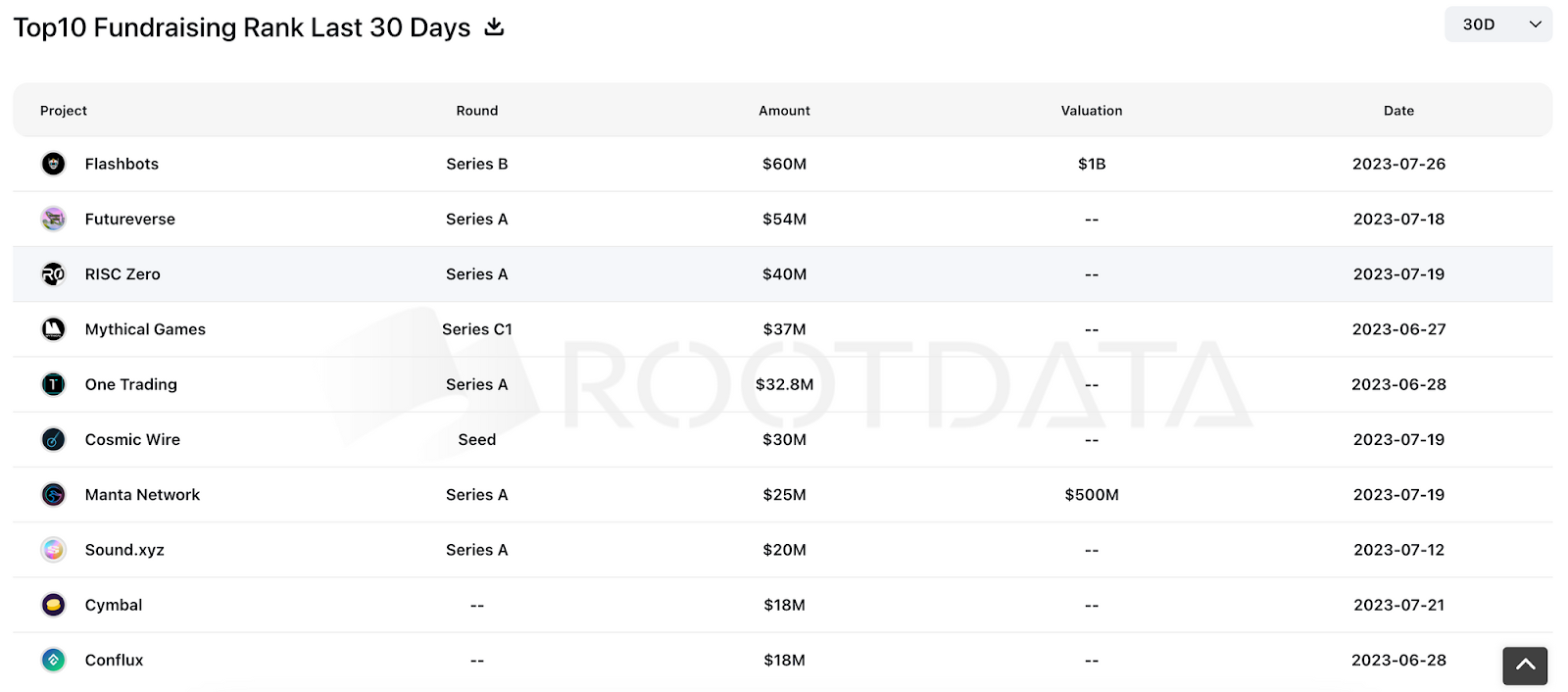Click the Conflux logo icon
Viewport: 1568px width, 692px height.
coord(54,661)
